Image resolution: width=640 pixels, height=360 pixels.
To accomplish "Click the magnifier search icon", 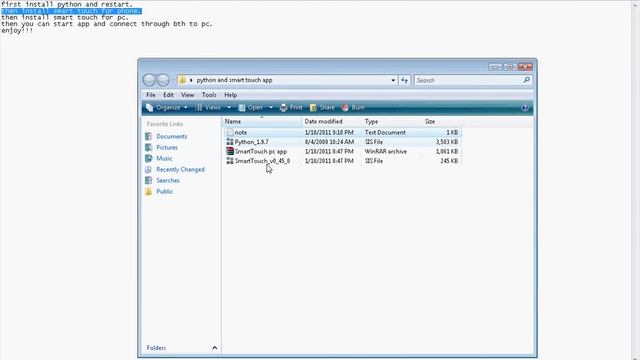I will 527,80.
